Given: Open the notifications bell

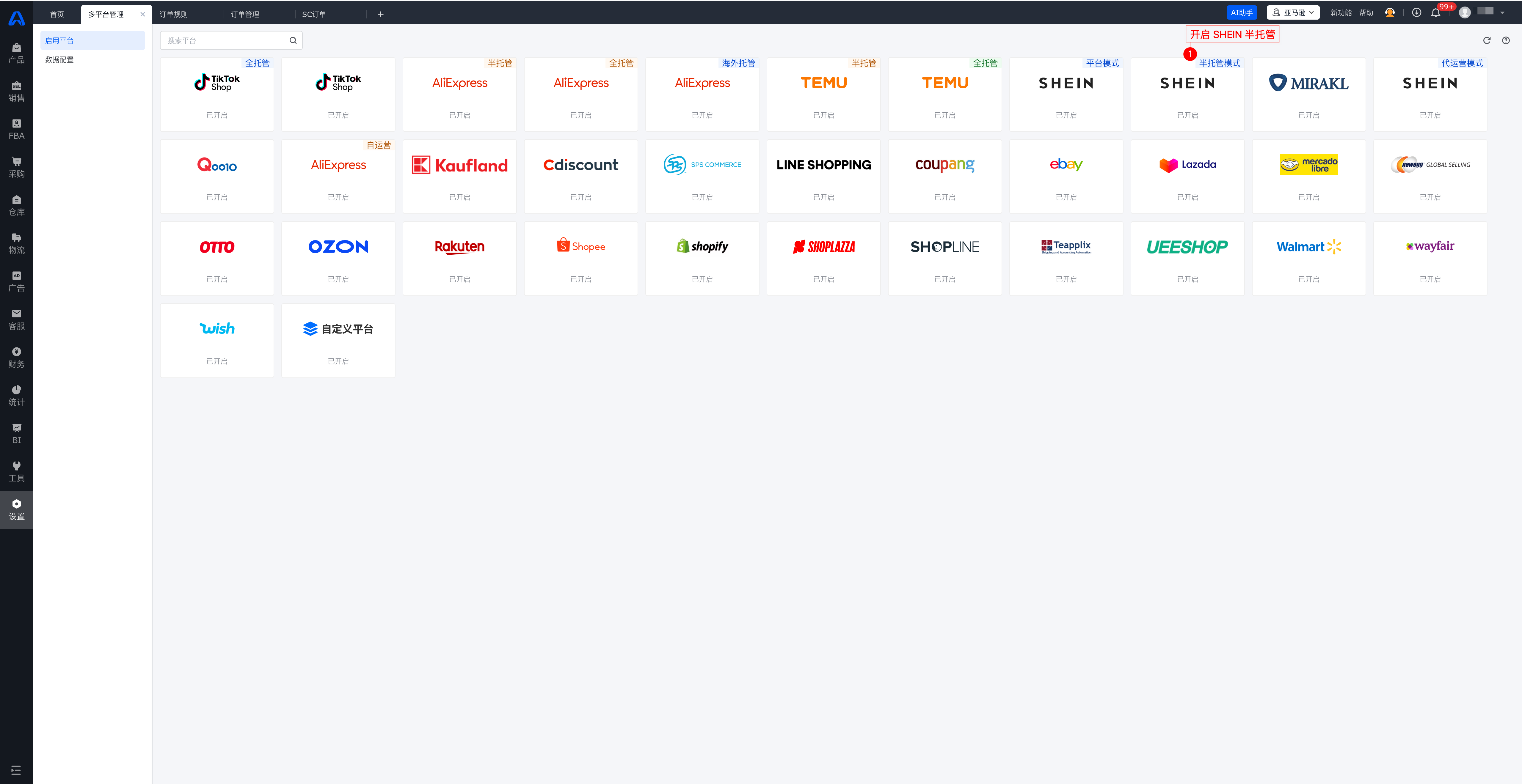Looking at the screenshot, I should (1436, 12).
